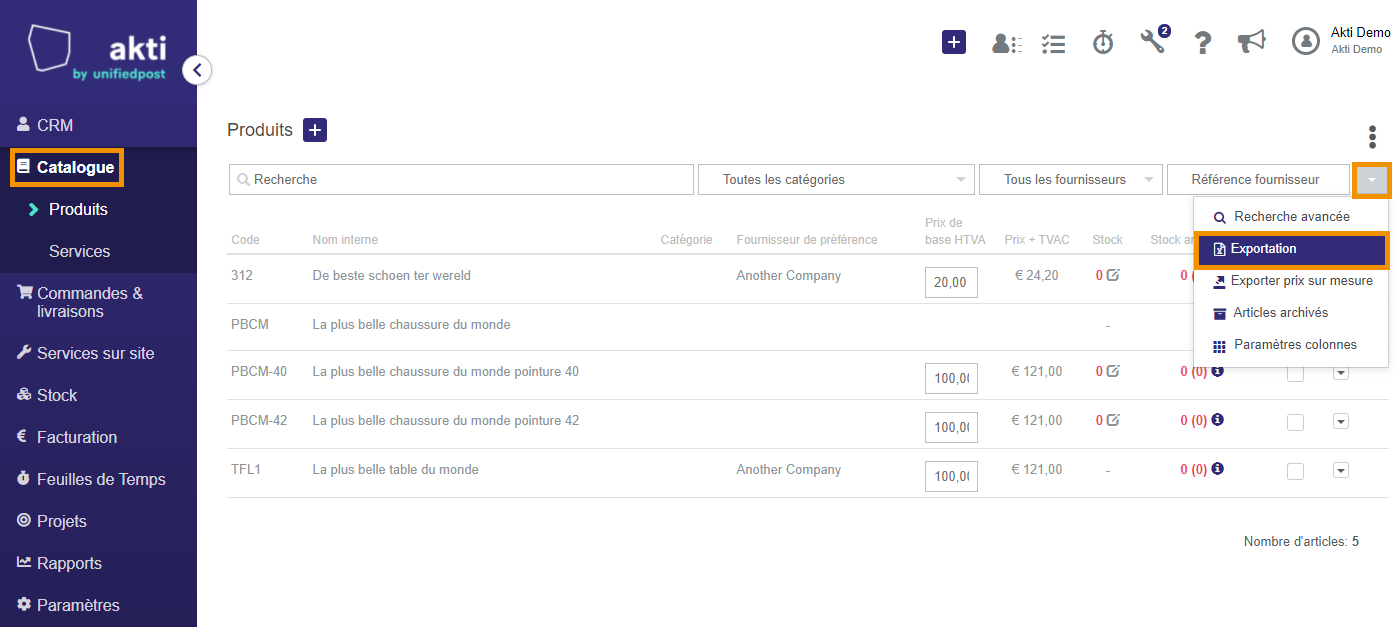
Task: Click the Akti Demo account name
Action: pyautogui.click(x=1360, y=33)
